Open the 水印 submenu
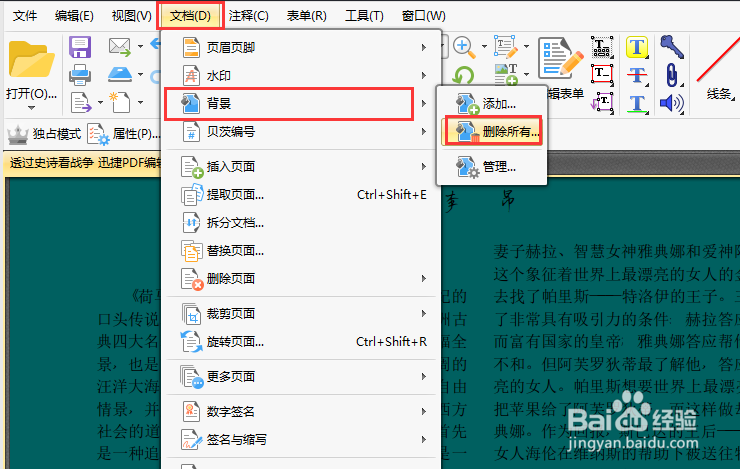Screen dimensions: 740x469 tap(301, 75)
